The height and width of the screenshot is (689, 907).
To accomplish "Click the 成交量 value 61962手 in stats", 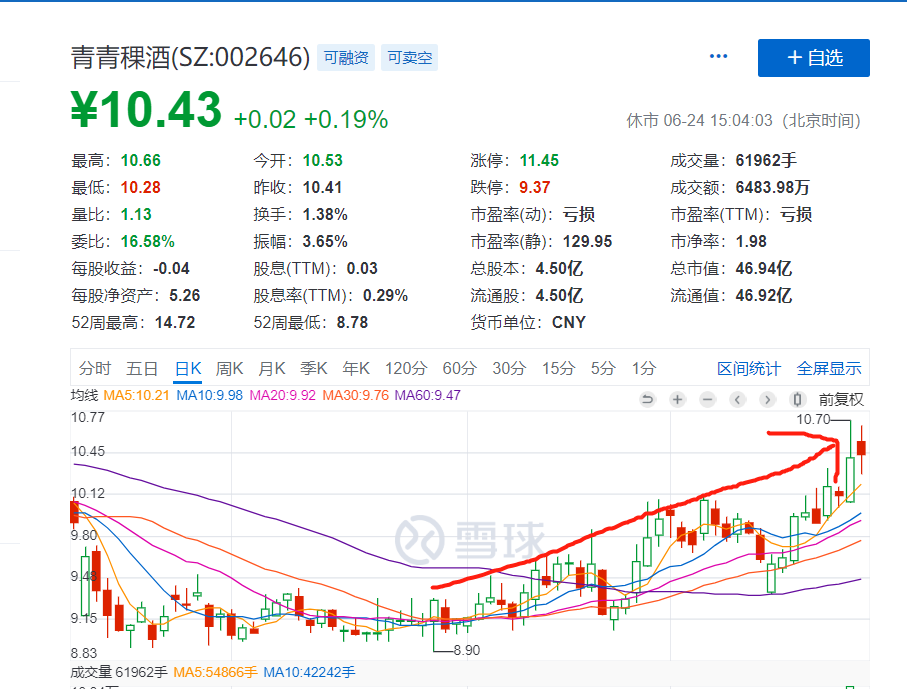I will tap(766, 160).
